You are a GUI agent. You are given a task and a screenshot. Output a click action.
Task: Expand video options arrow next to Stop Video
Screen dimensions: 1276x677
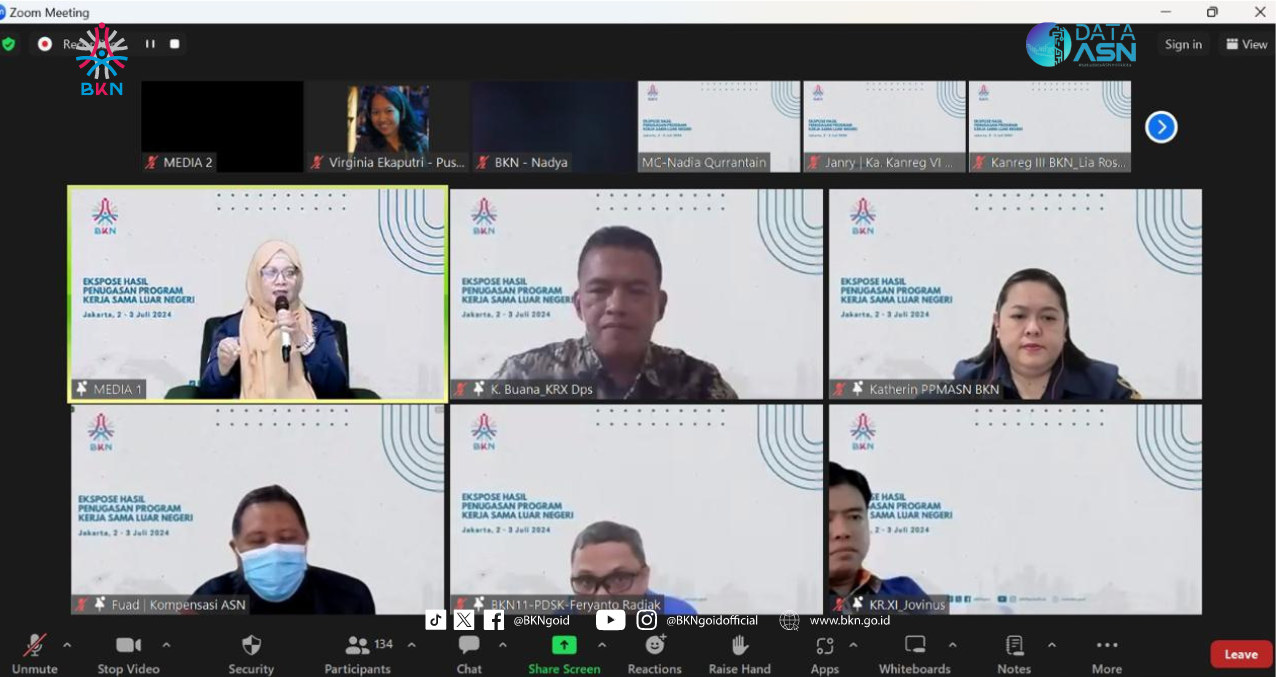[x=166, y=645]
